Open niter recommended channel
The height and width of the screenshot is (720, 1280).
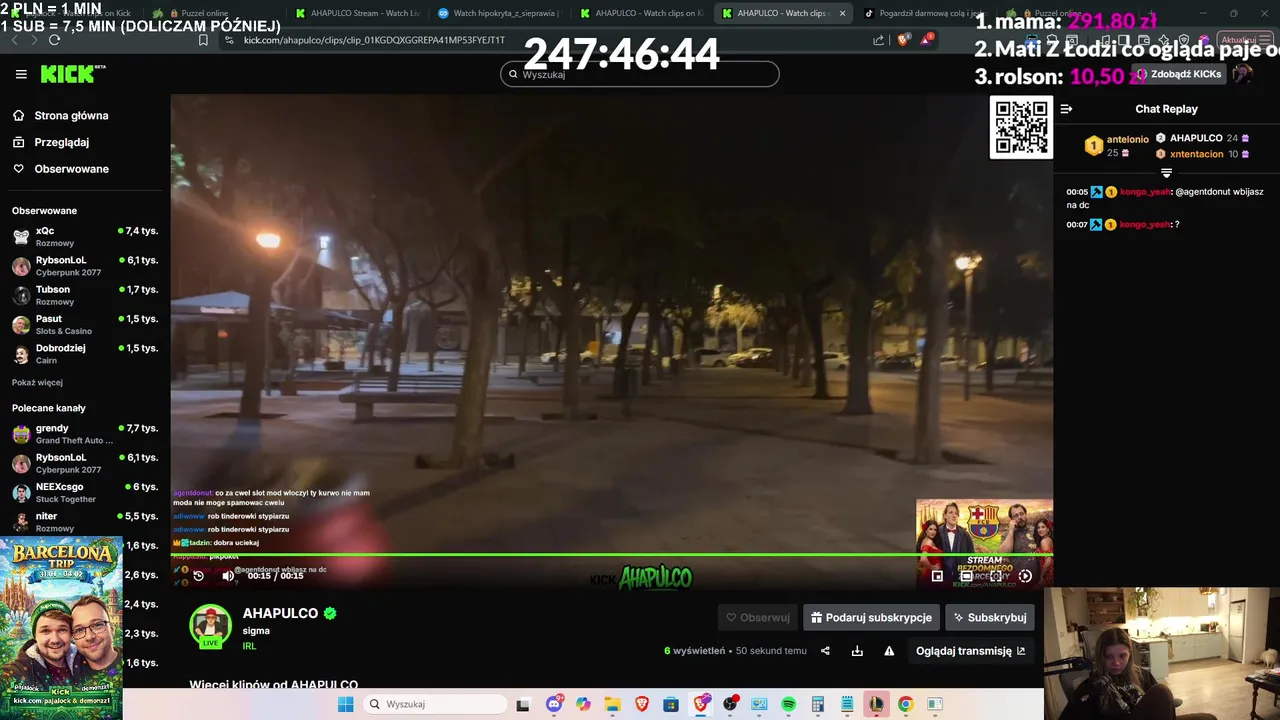click(83, 521)
